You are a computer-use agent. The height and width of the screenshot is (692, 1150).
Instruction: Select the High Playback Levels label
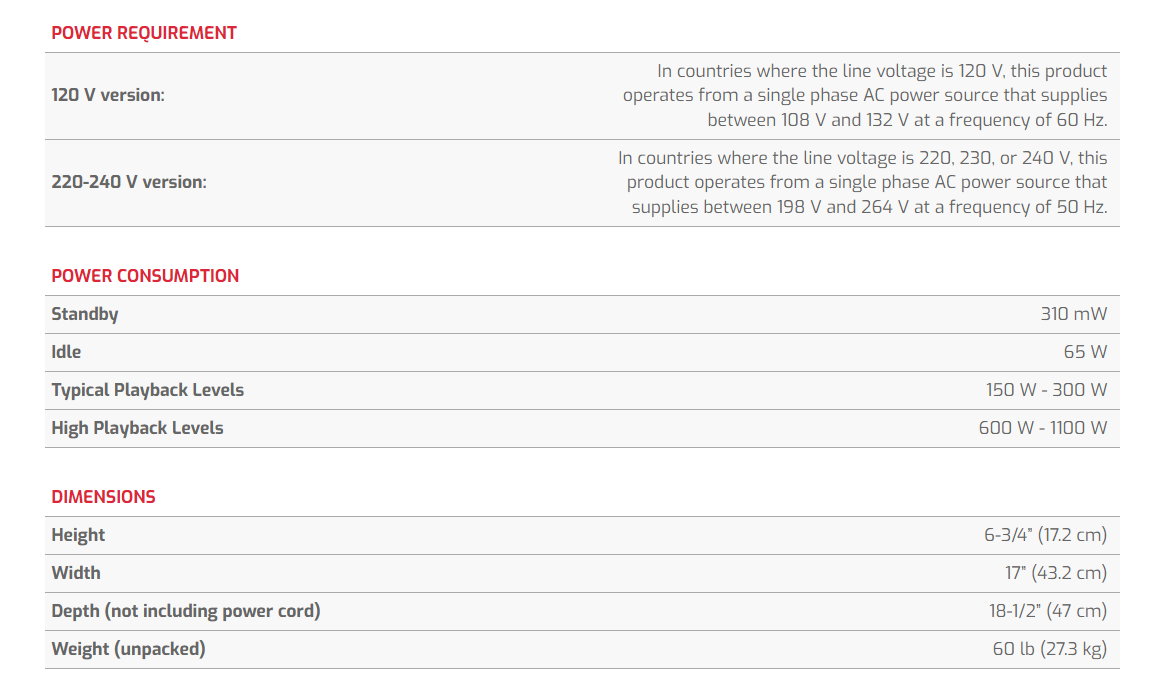[x=137, y=428]
